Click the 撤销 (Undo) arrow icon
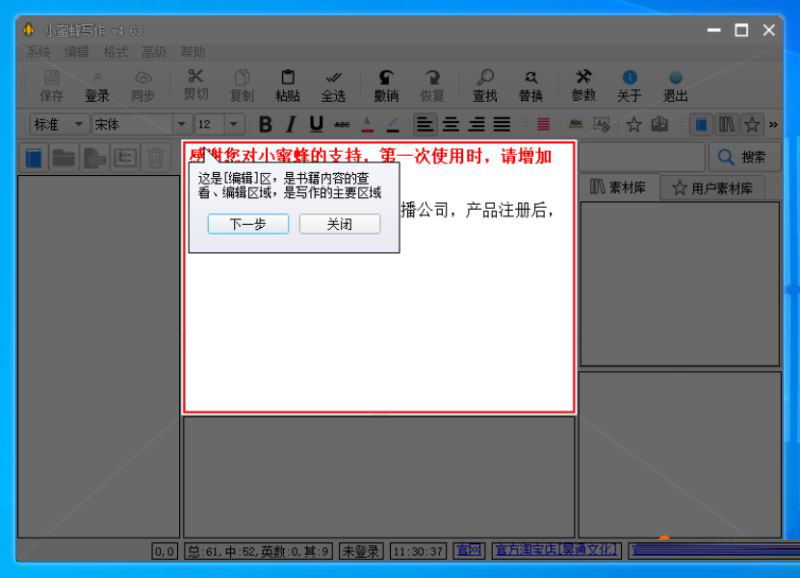This screenshot has height=578, width=800. pyautogui.click(x=386, y=86)
